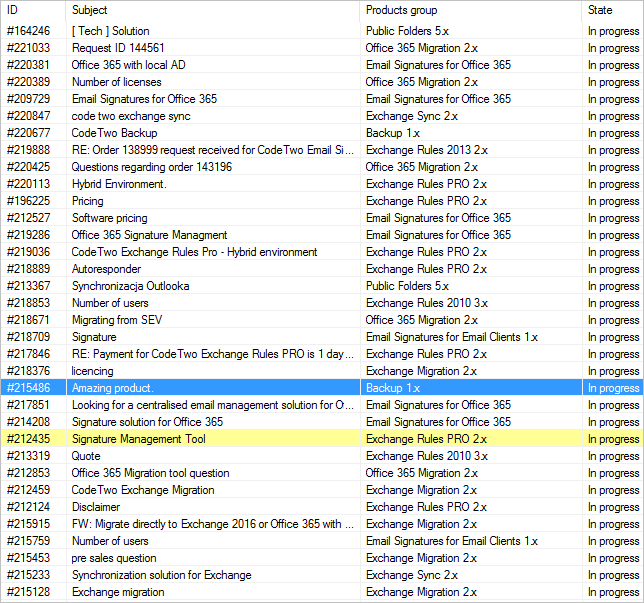This screenshot has height=603, width=644.
Task: Select ticket #213319
Action: [x=28, y=456]
